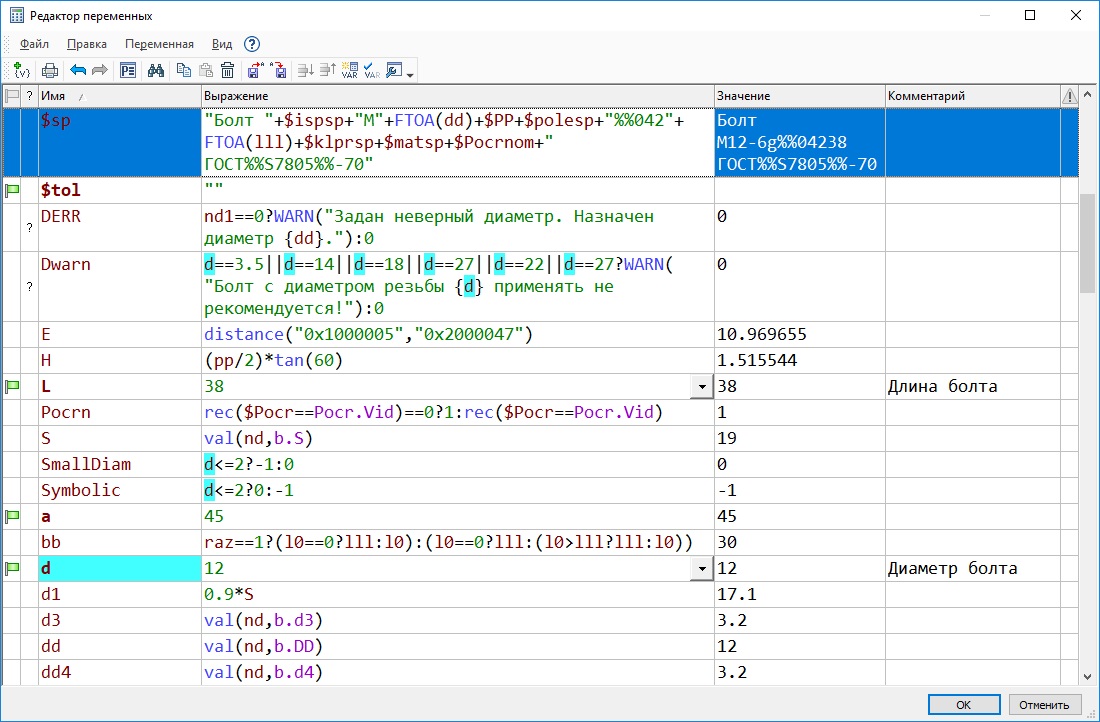This screenshot has height=722, width=1100.
Task: Click value 10.969655 in E row
Action: (x=762, y=335)
